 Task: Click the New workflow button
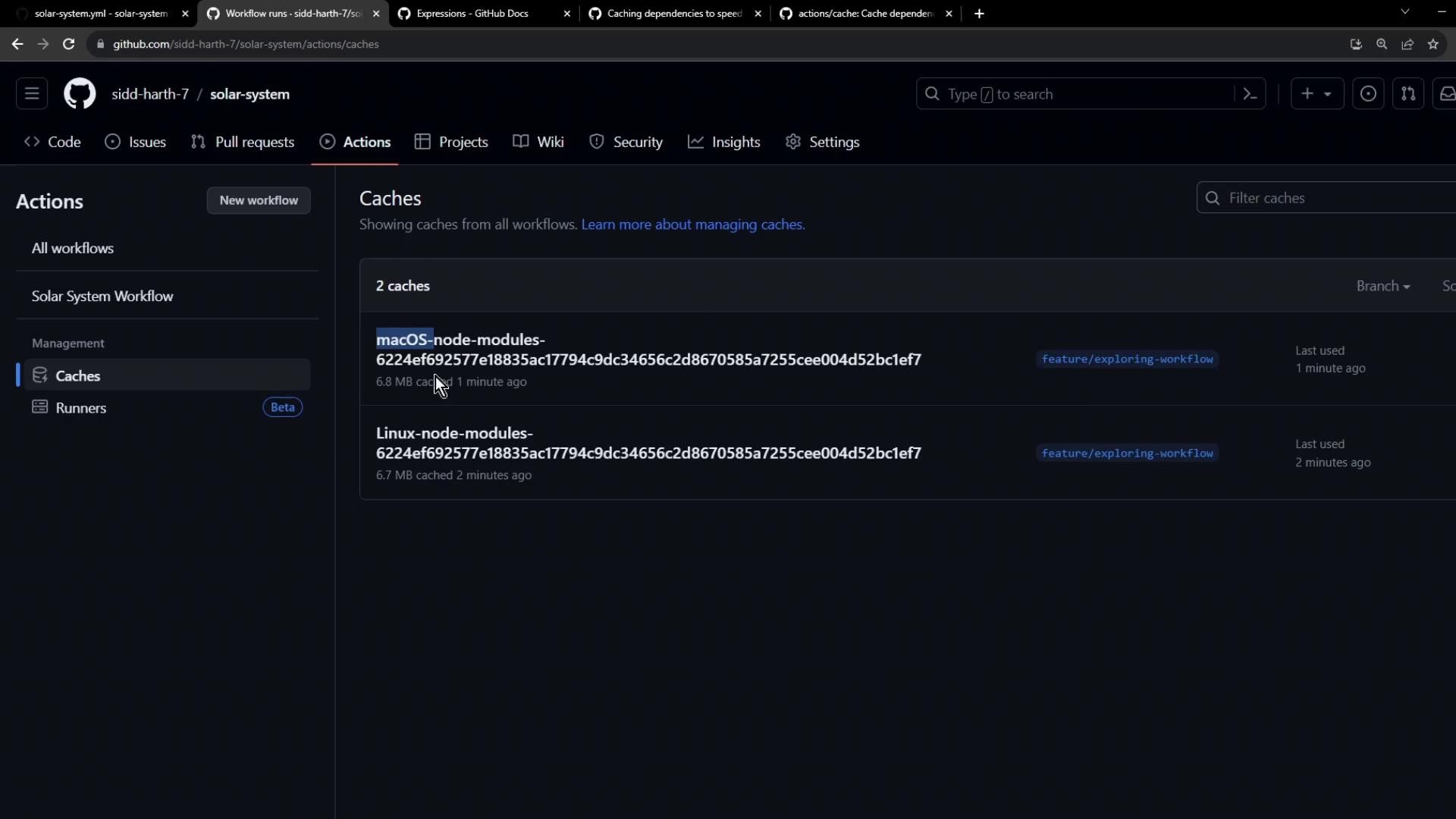259,200
